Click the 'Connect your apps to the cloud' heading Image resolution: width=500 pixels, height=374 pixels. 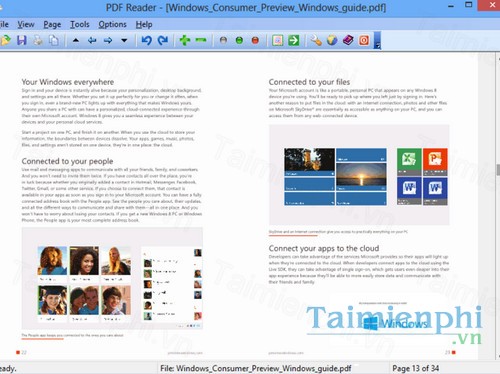pyautogui.click(x=324, y=248)
